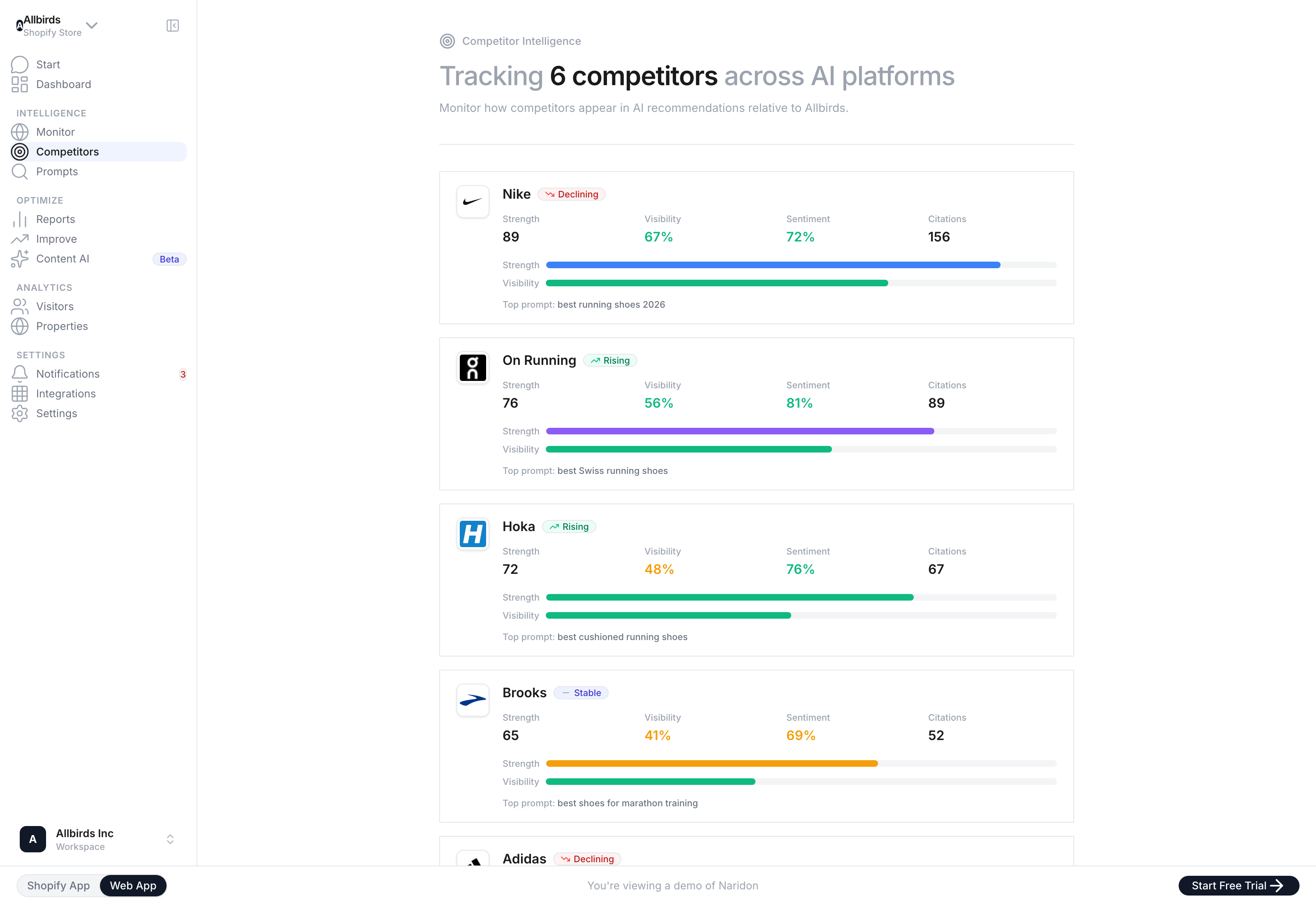Click Nike's top prompt 'best running shoes 2026'
The height and width of the screenshot is (905, 1316).
pyautogui.click(x=611, y=304)
